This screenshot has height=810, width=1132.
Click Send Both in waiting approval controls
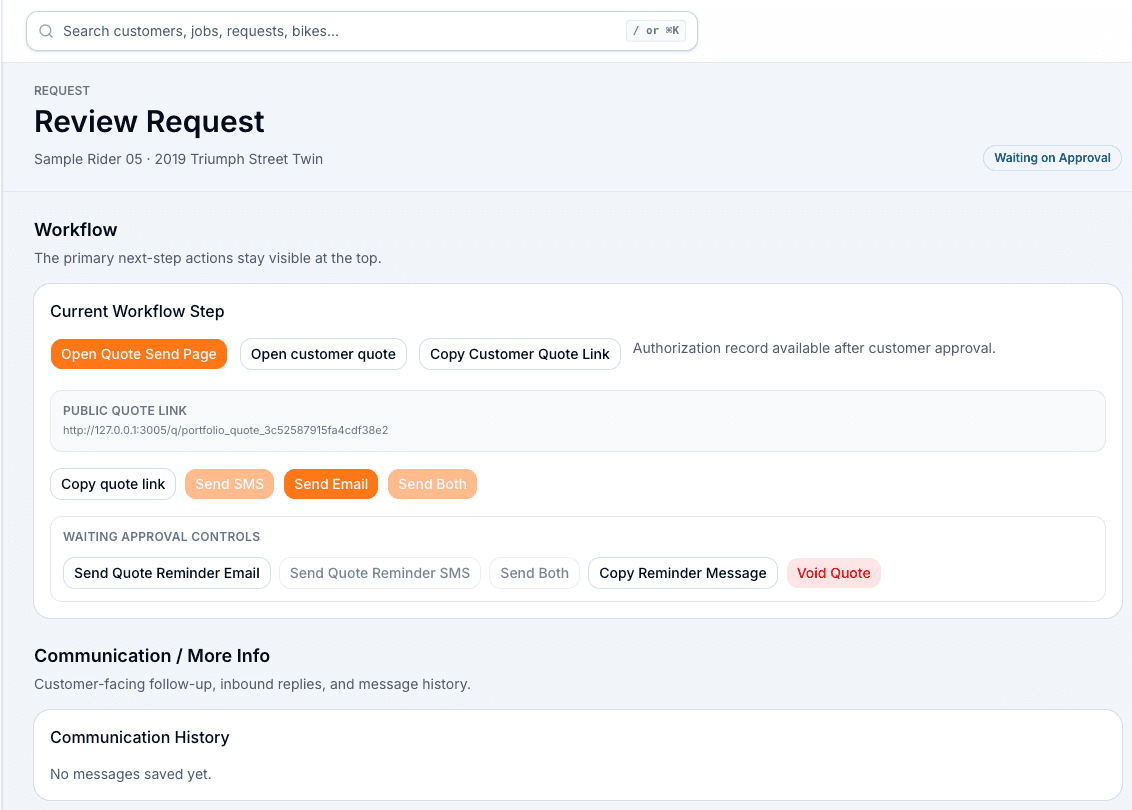(x=534, y=573)
